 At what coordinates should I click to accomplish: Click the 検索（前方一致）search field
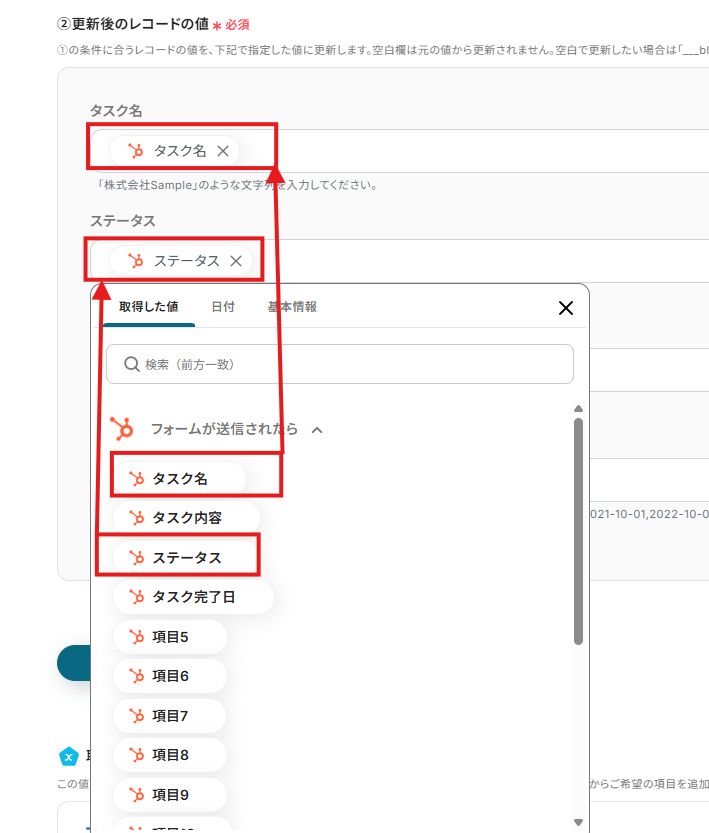[340, 364]
